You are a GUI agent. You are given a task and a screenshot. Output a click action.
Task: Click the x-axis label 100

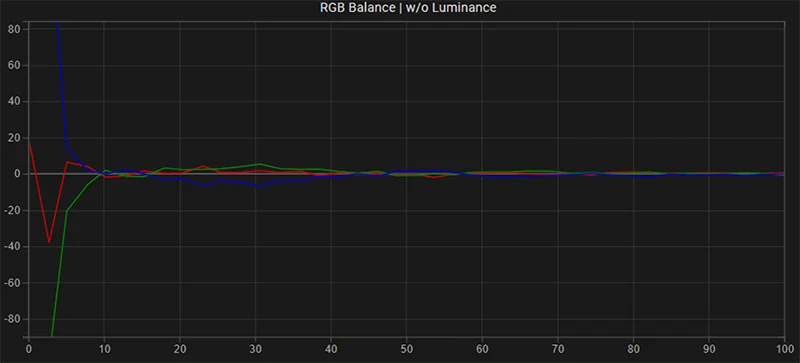click(x=784, y=349)
